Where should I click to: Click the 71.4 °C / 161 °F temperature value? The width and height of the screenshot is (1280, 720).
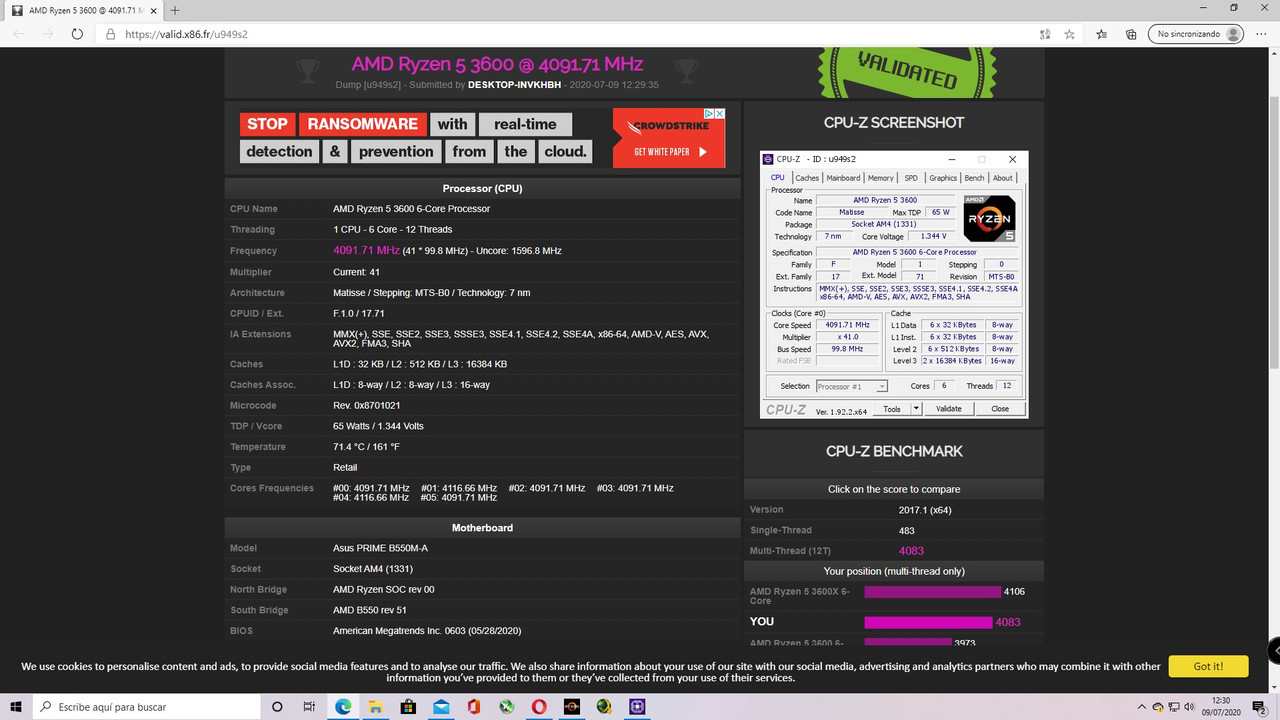(x=367, y=447)
